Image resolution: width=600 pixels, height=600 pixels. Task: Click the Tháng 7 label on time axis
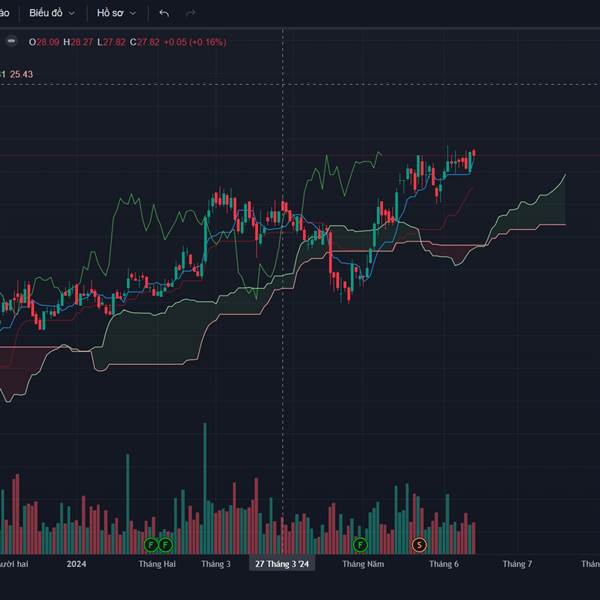point(517,564)
